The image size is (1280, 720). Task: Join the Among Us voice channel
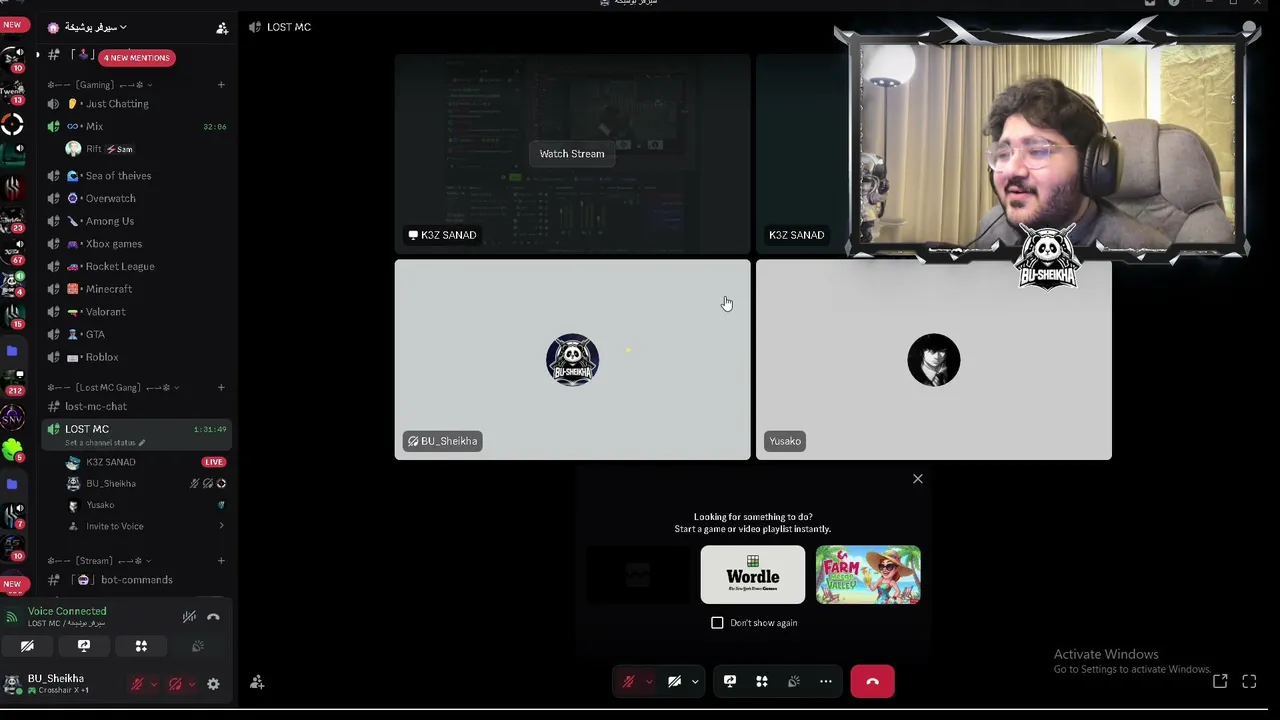click(136, 221)
